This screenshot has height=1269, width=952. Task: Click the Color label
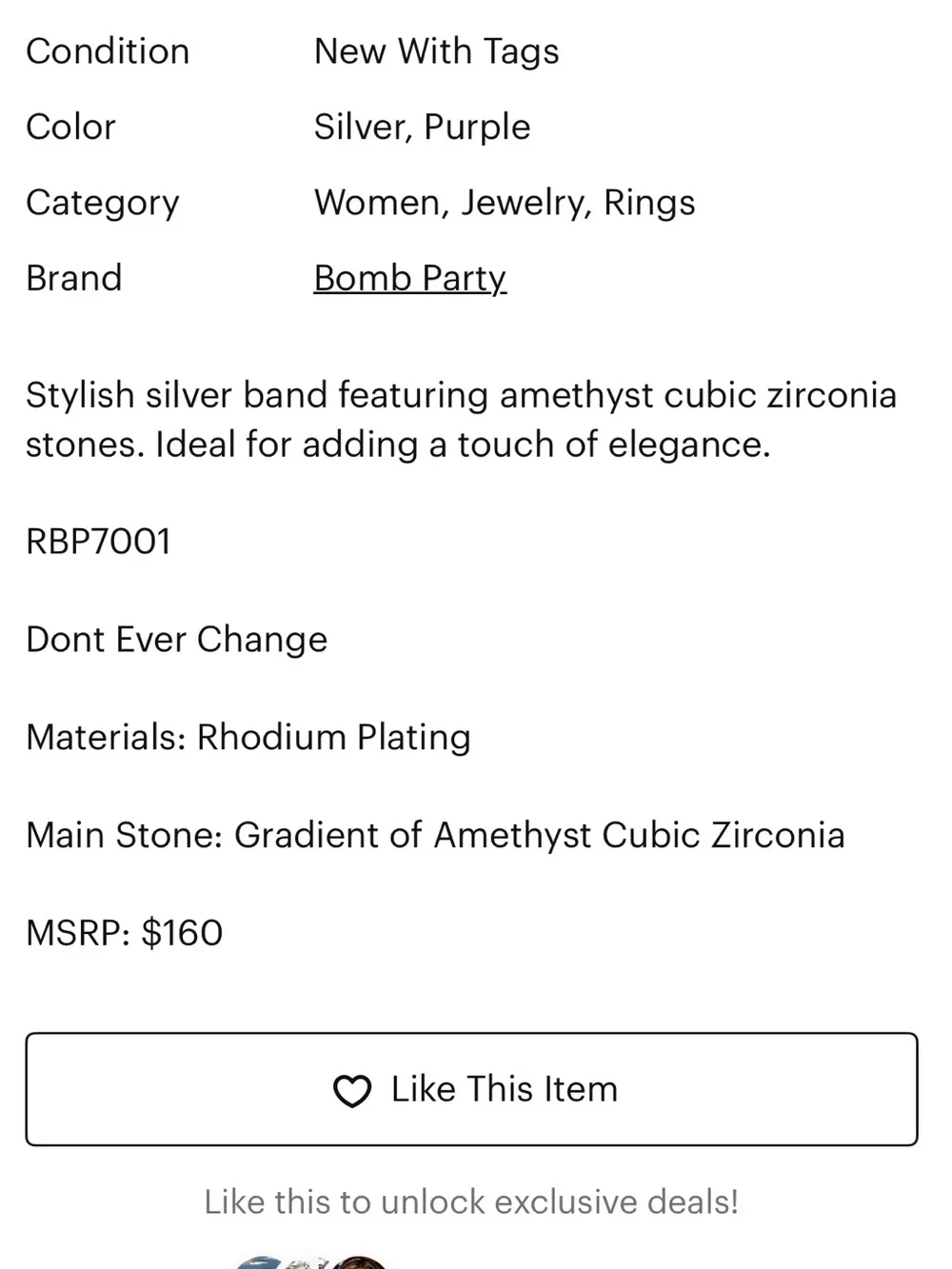(70, 127)
